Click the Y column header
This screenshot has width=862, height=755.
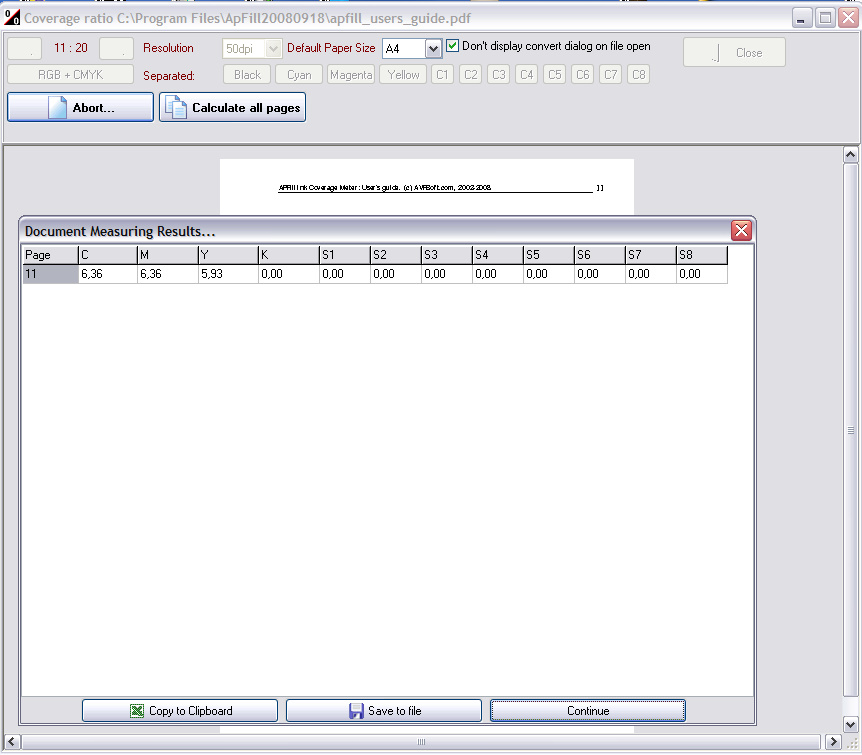[x=228, y=255]
